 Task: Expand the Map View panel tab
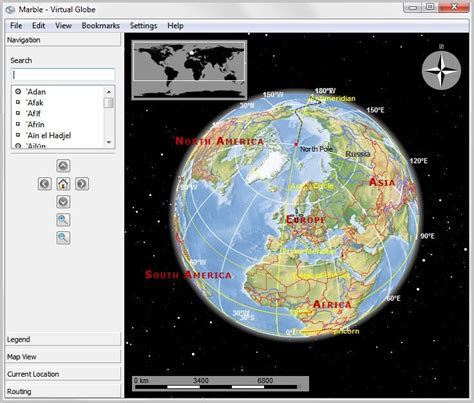click(x=63, y=357)
